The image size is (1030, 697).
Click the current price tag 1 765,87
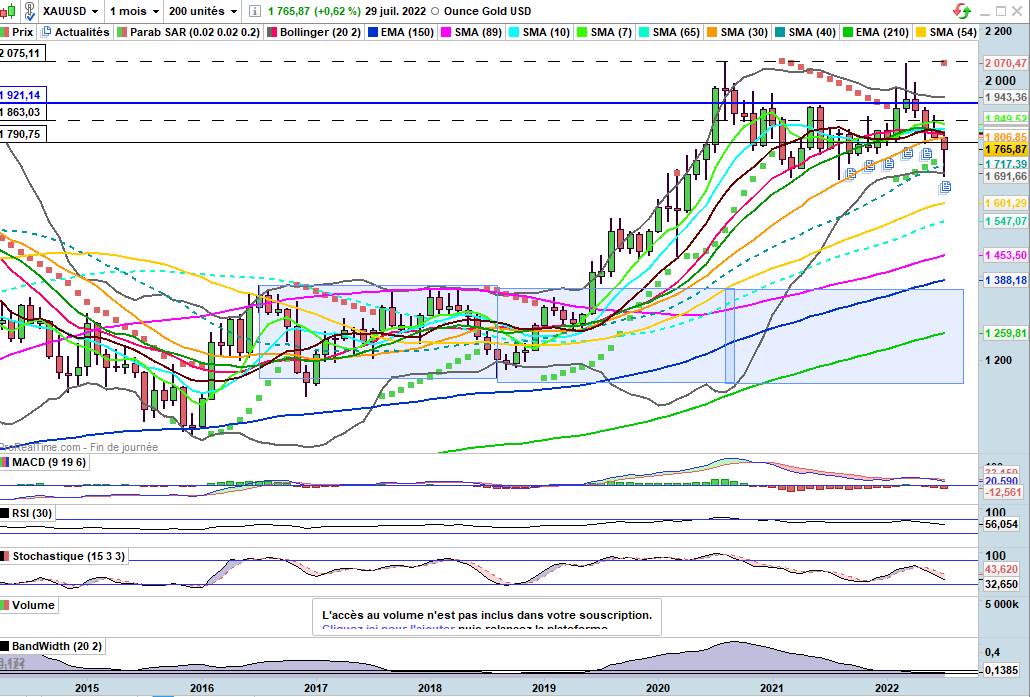1005,150
